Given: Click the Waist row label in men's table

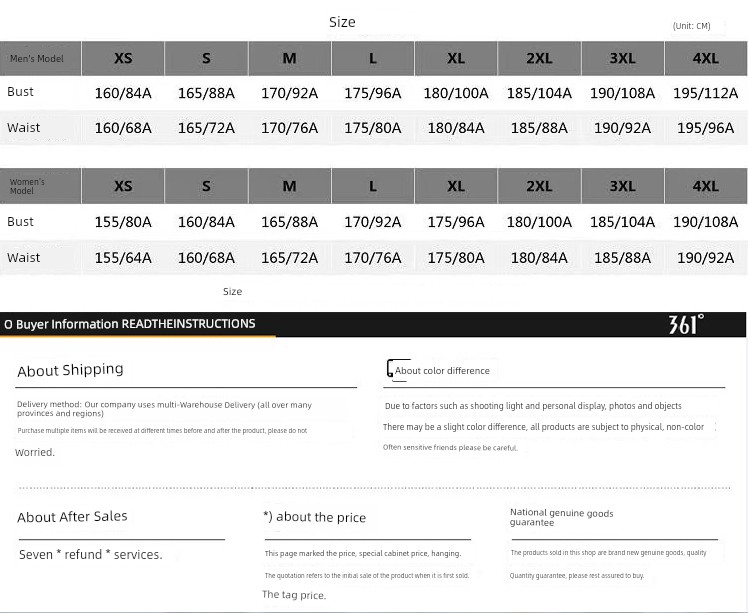Looking at the screenshot, I should (x=24, y=128).
